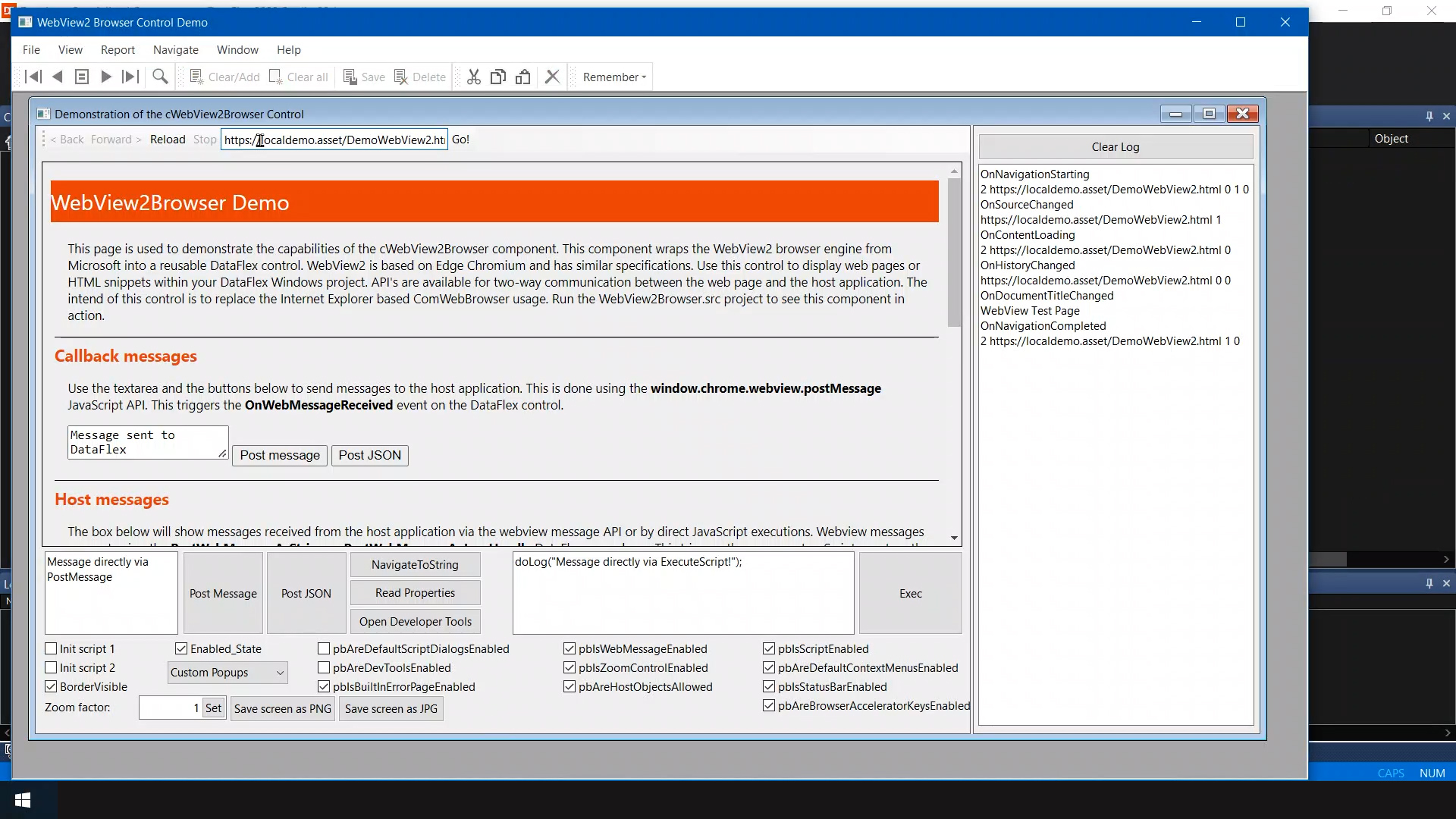The width and height of the screenshot is (1456, 819).
Task: Uncheck Enabled_State checkbox
Action: pos(181,649)
